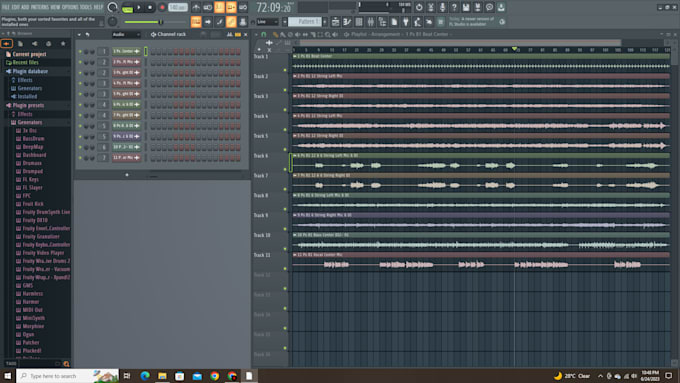Open the Mixer view icon
The image size is (680, 383).
click(x=370, y=22)
